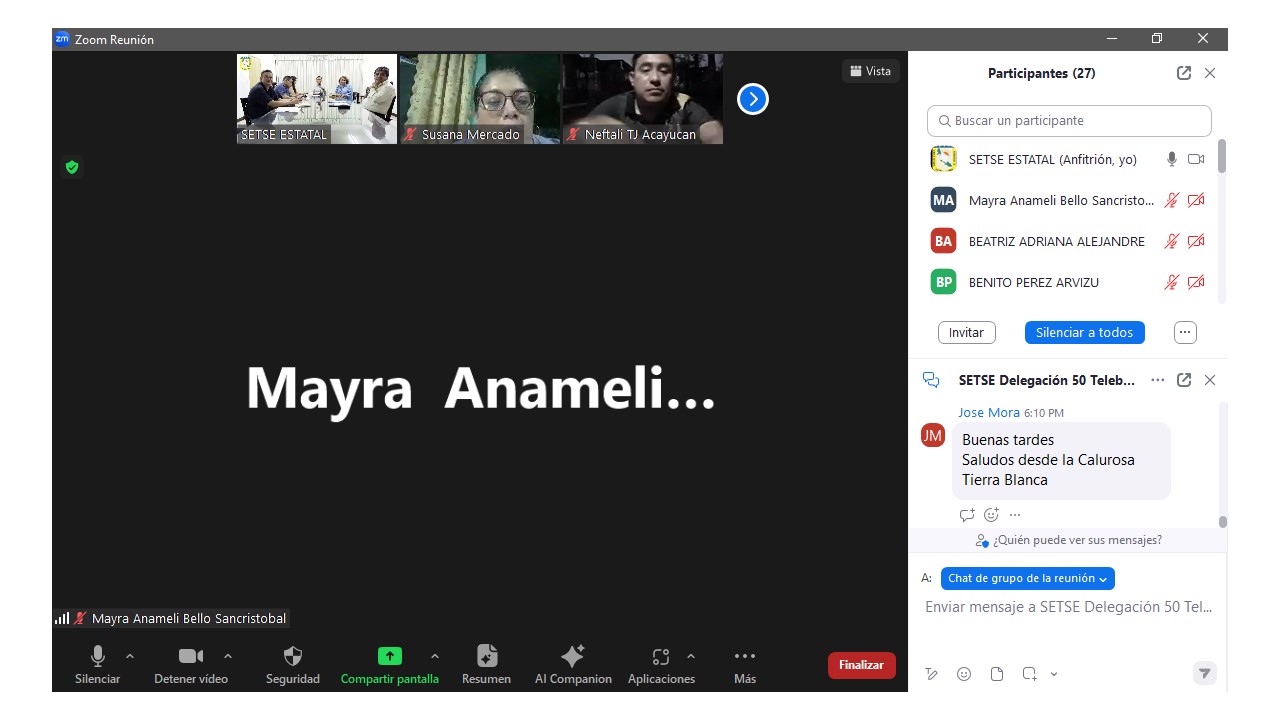This screenshot has height=720, width=1280.
Task: Add reaction to Jose Mora's message
Action: click(991, 515)
